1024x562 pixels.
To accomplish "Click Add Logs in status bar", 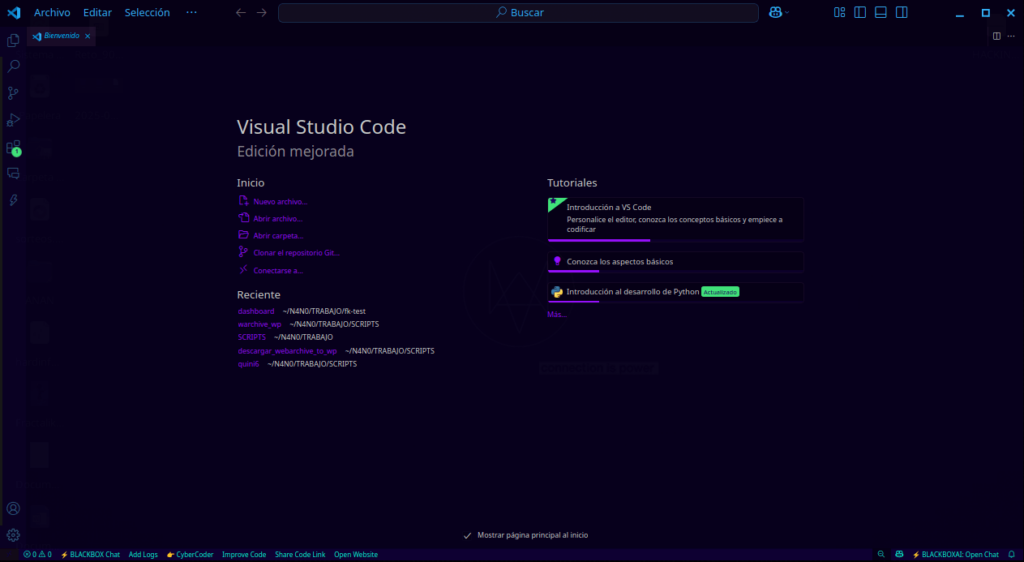I will (143, 554).
